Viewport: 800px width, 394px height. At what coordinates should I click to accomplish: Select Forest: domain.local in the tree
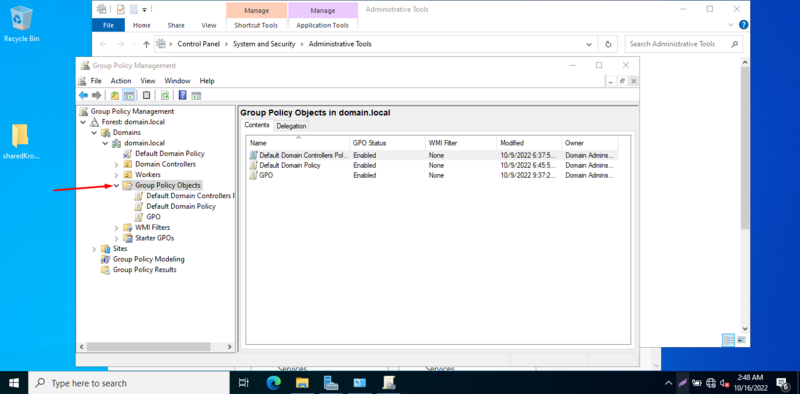pos(133,122)
